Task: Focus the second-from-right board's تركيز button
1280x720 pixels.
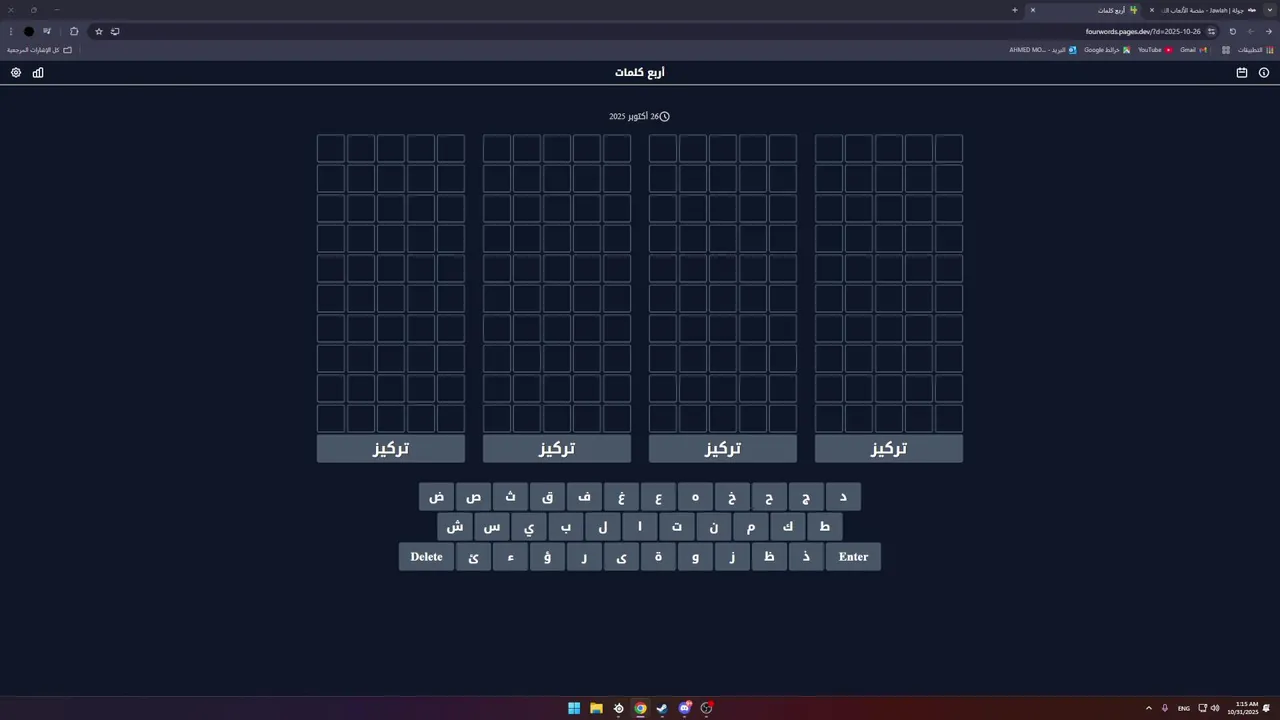Action: point(723,448)
